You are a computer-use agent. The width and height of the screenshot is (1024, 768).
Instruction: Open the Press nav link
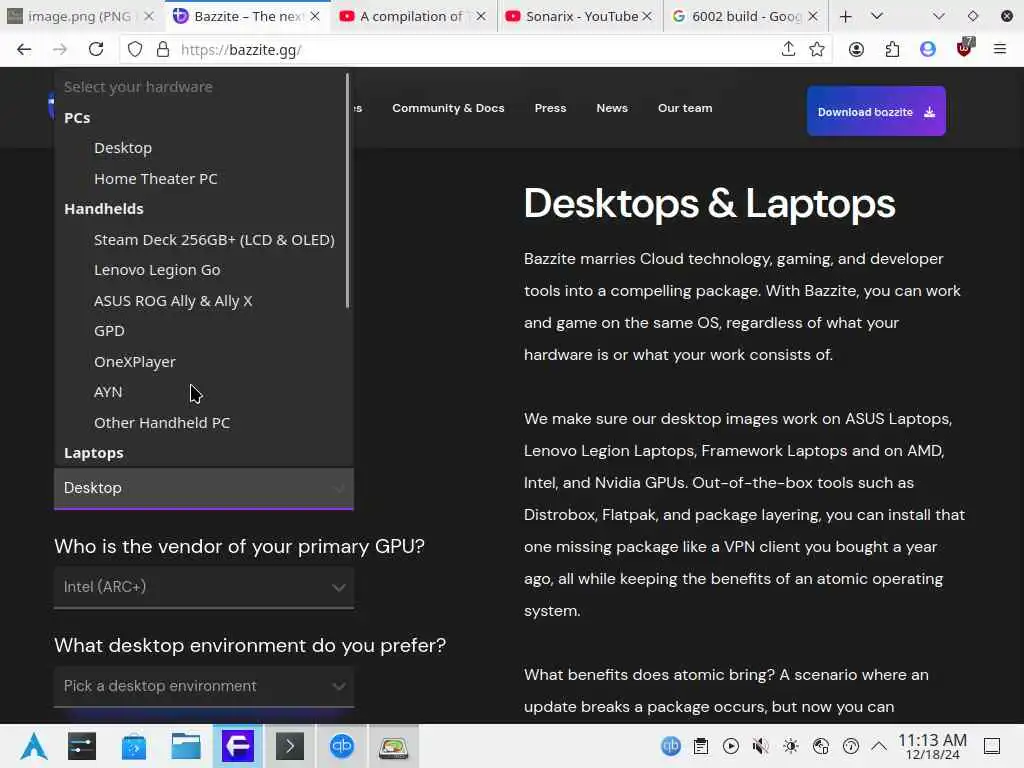551,108
